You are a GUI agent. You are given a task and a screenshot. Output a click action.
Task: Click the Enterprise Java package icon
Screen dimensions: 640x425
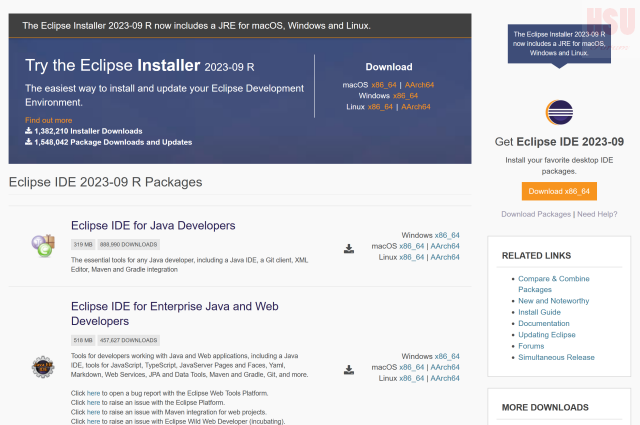43,367
